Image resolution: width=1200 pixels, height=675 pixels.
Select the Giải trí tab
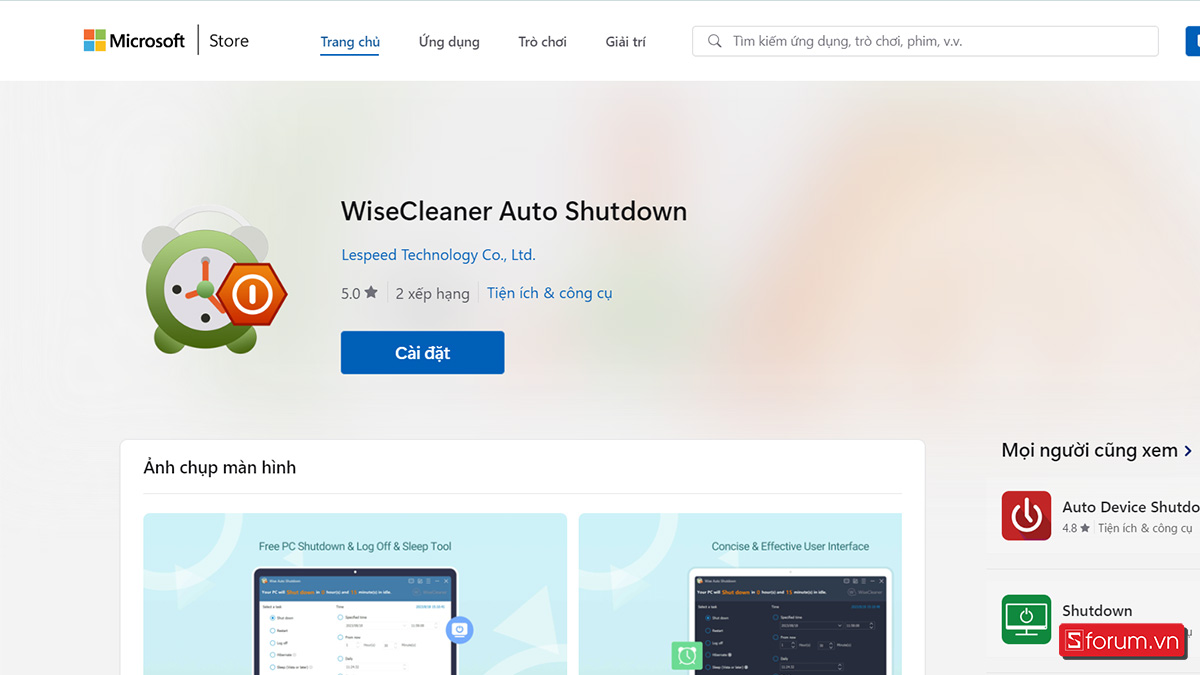[x=626, y=42]
